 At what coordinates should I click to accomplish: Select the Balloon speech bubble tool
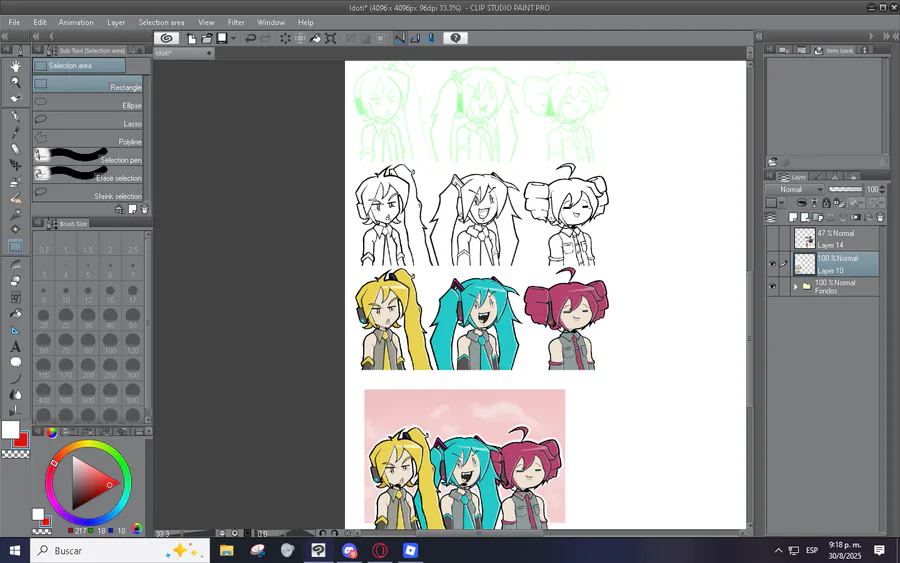(15, 362)
